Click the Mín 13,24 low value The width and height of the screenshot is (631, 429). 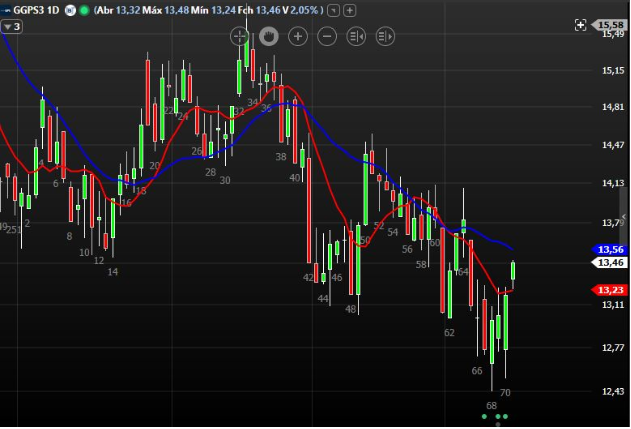pos(213,10)
